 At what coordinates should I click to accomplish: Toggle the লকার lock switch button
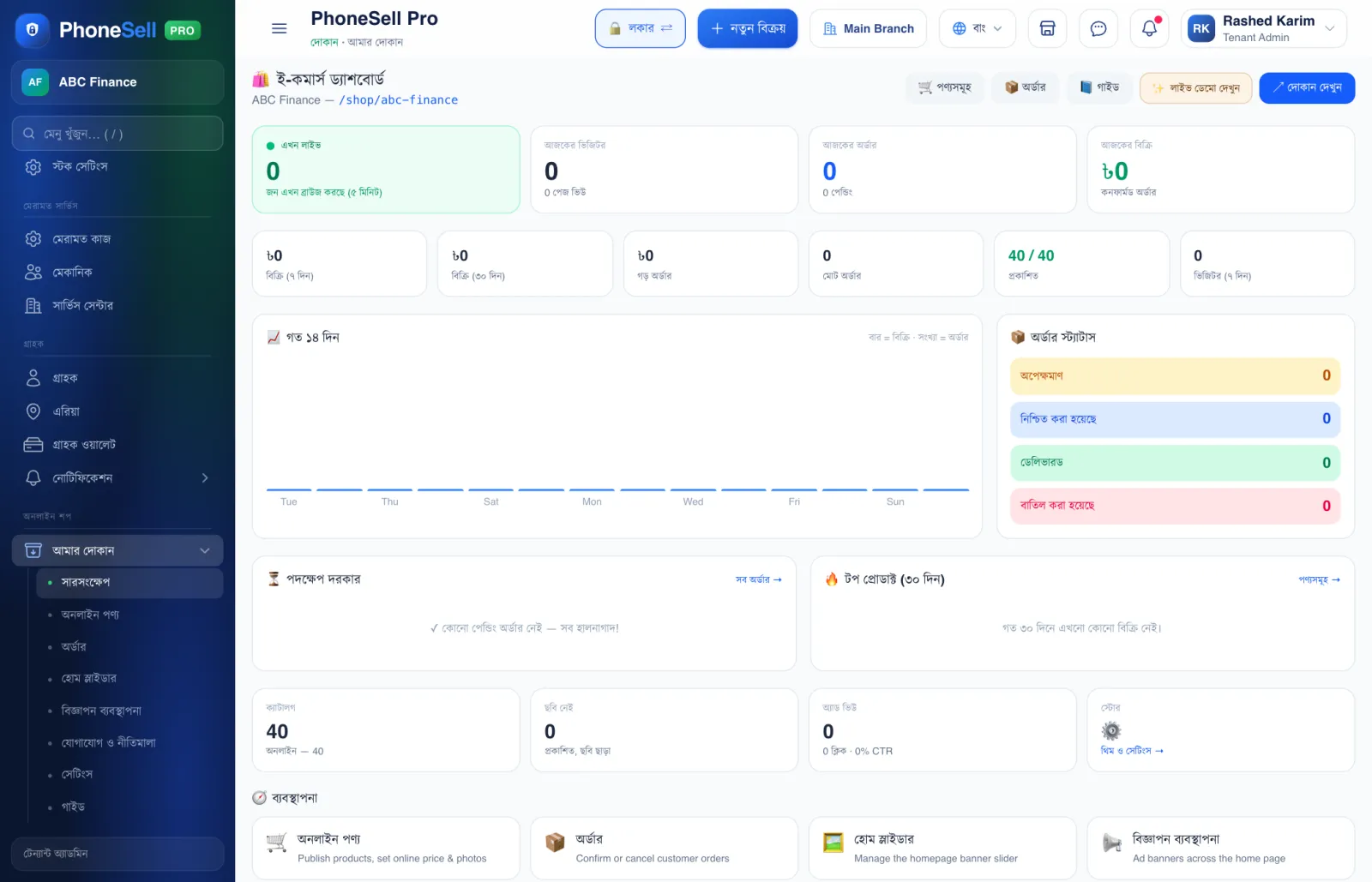(x=640, y=28)
